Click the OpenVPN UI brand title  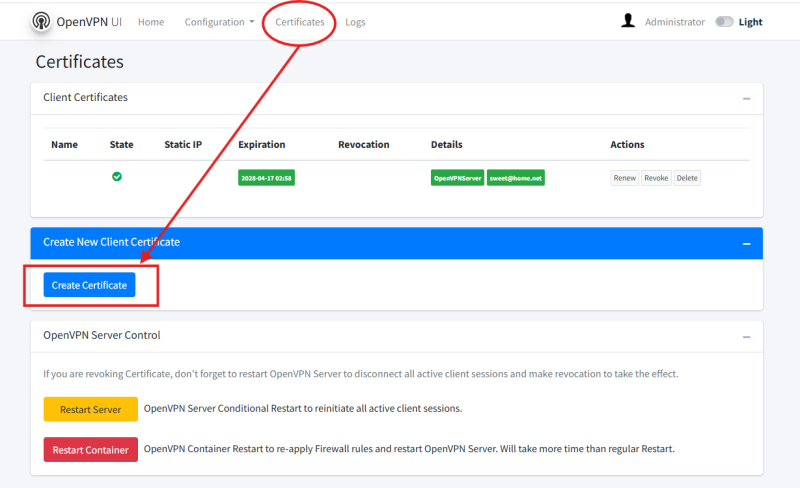[x=89, y=22]
